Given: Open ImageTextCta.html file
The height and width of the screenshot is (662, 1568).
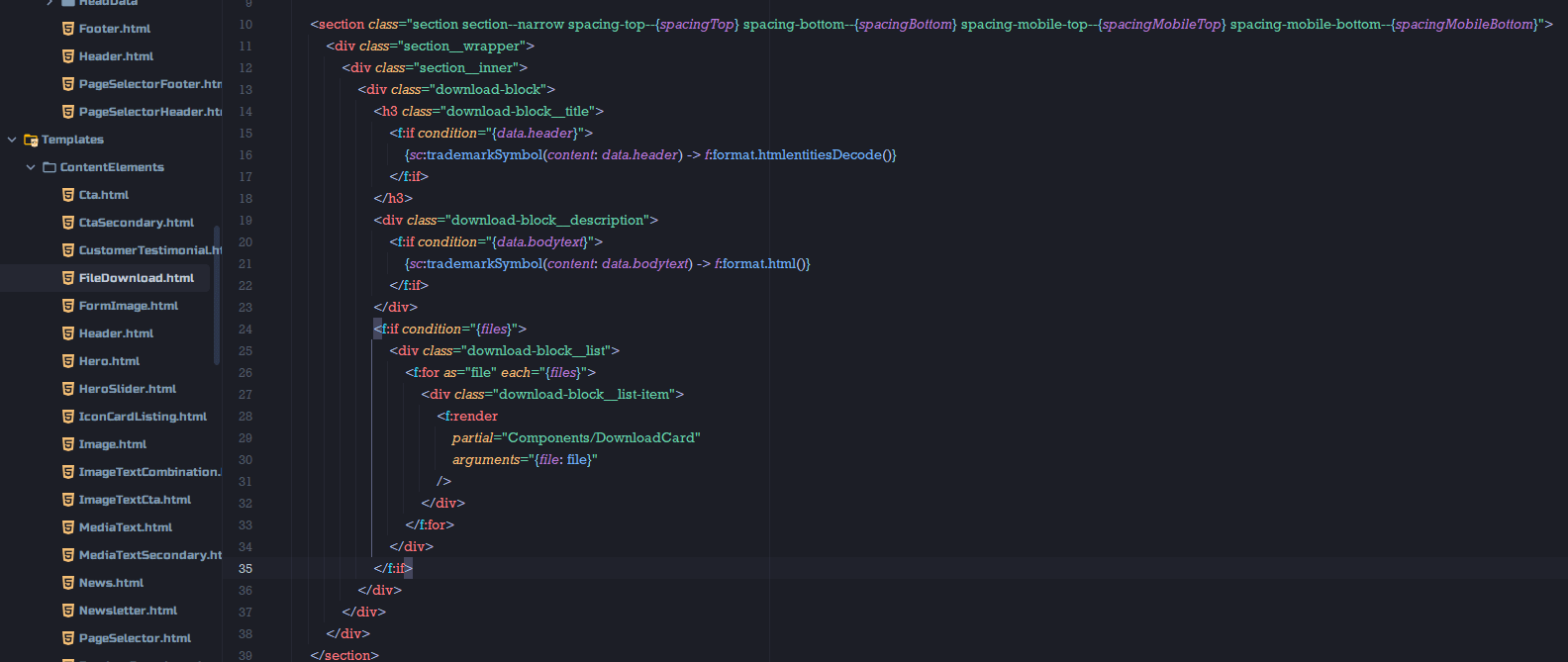Looking at the screenshot, I should (135, 500).
